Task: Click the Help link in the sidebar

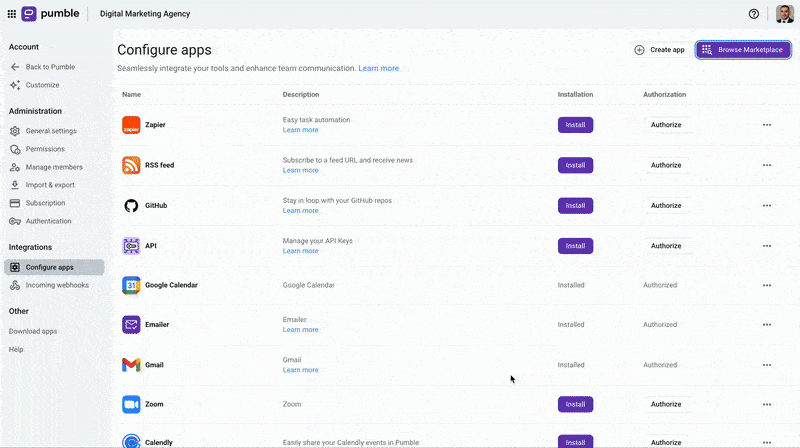Action: pyautogui.click(x=16, y=350)
